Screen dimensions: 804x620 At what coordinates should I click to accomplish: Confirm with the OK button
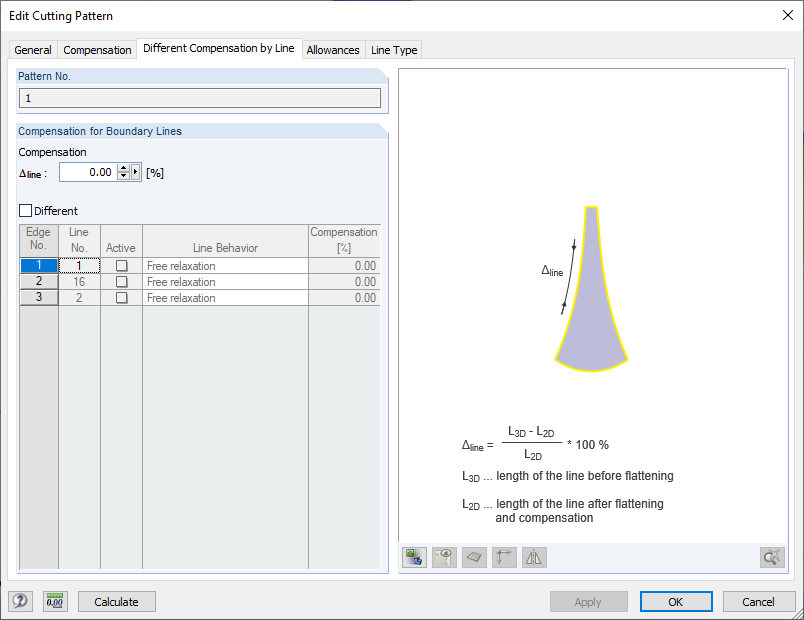point(676,602)
